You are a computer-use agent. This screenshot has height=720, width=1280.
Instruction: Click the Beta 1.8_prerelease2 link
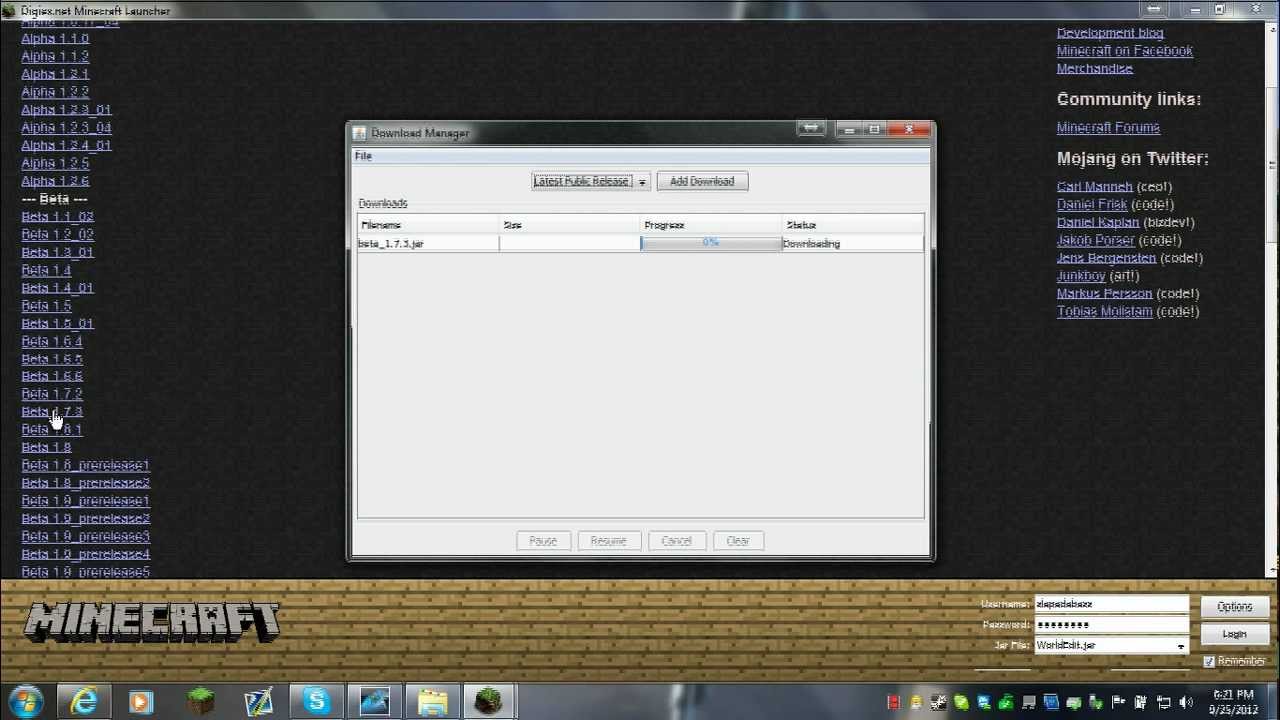point(86,483)
